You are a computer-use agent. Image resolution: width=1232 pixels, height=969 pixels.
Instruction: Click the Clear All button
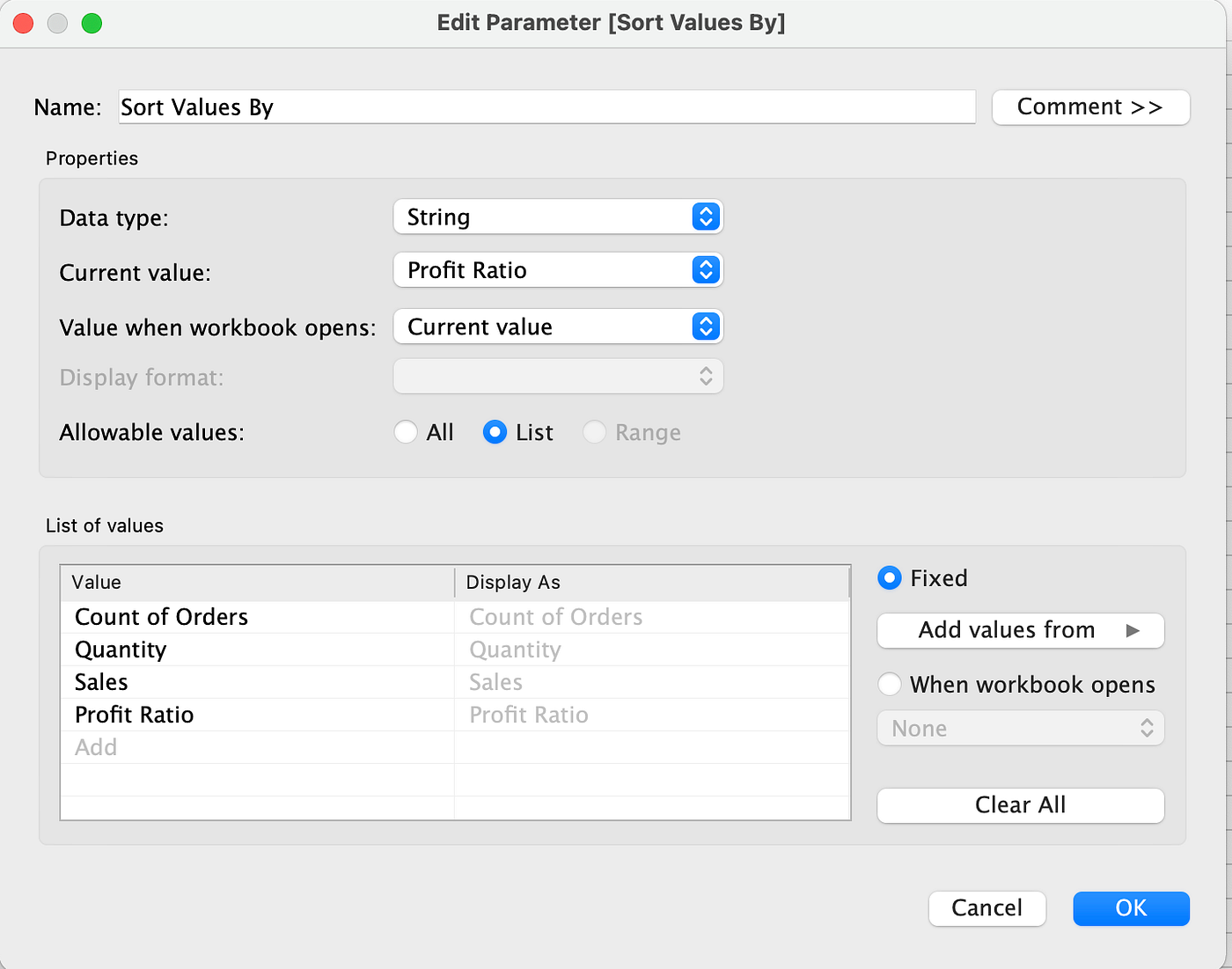coord(1019,804)
